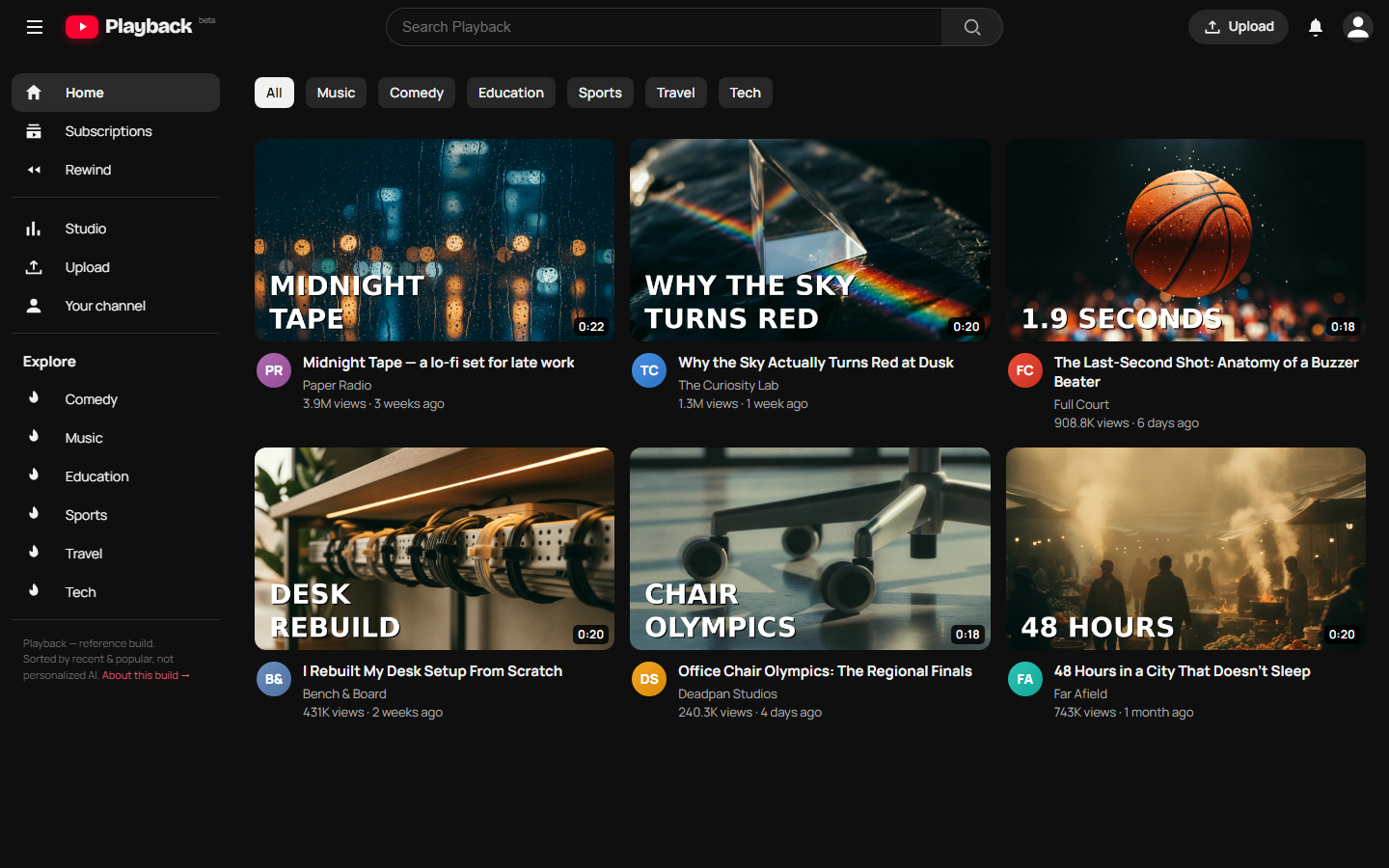Click the Deadpan Studios channel name

[727, 693]
